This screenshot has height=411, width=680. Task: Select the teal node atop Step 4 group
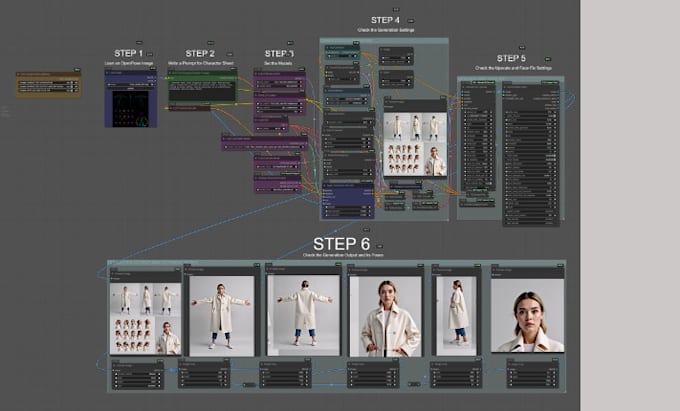click(342, 52)
